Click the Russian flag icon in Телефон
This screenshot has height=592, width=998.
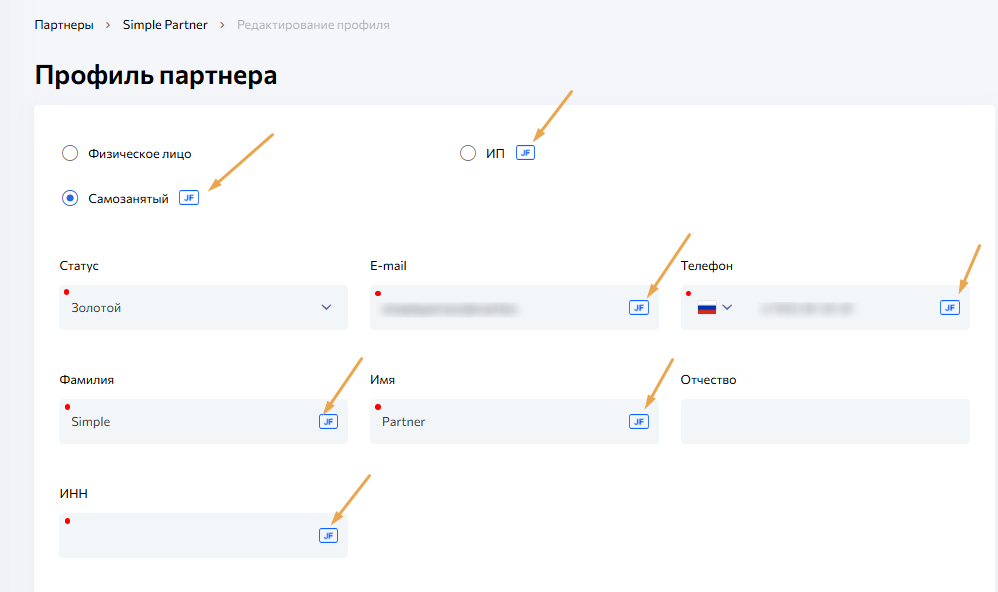click(707, 308)
